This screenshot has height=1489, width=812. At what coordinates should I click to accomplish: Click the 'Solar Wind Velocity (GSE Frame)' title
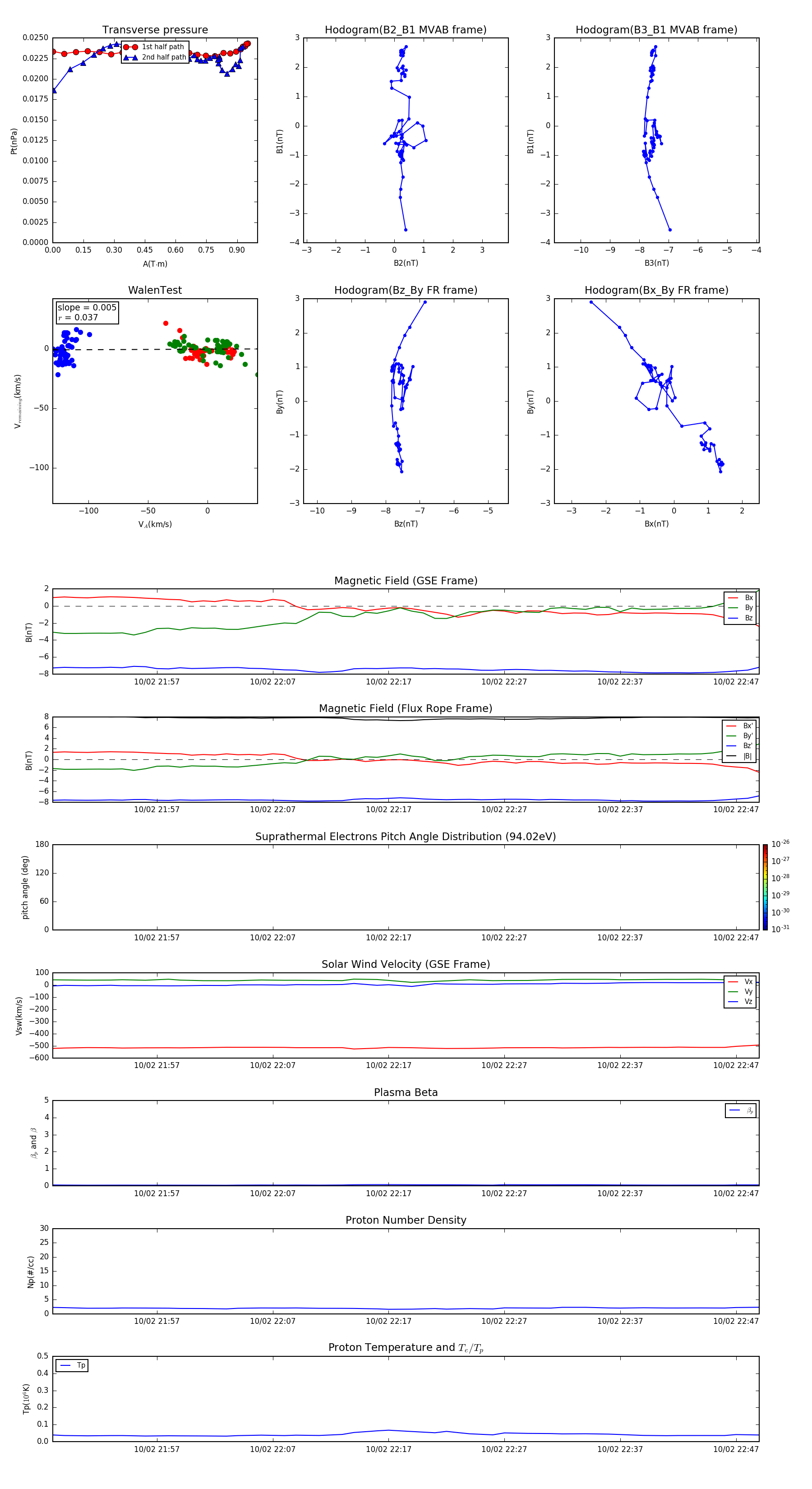pos(406,964)
